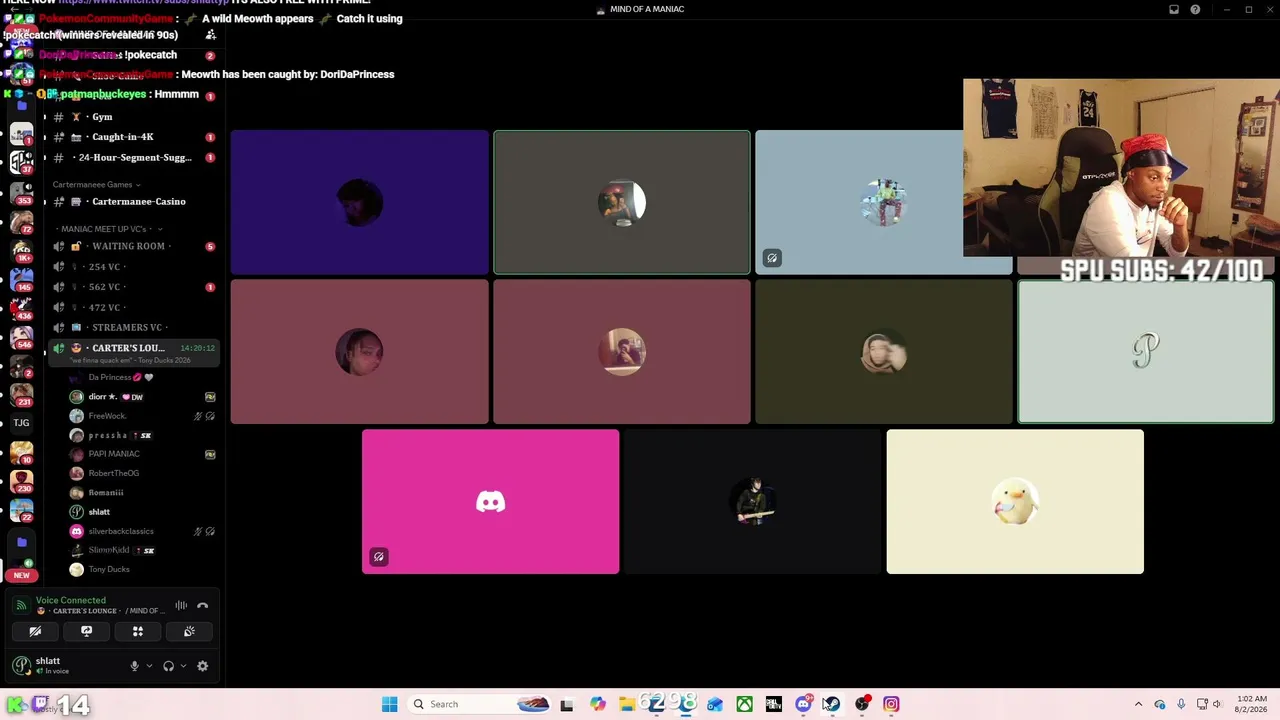
Task: Expand headphone output options arrow
Action: tap(183, 666)
